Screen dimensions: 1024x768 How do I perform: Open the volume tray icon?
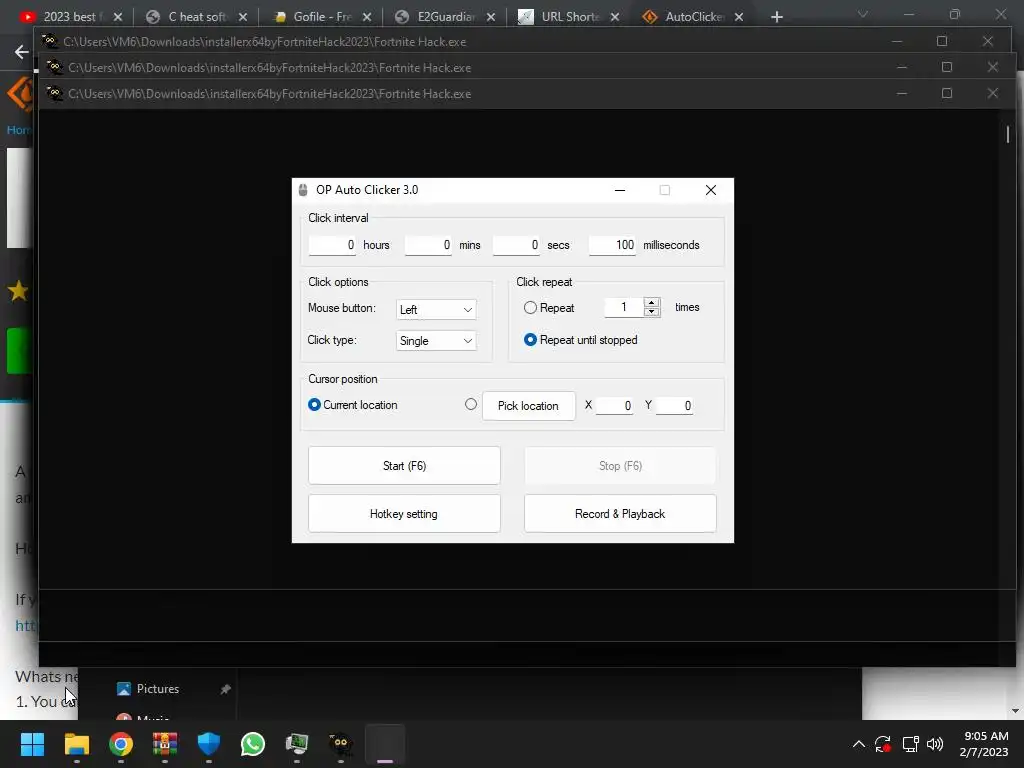935,744
